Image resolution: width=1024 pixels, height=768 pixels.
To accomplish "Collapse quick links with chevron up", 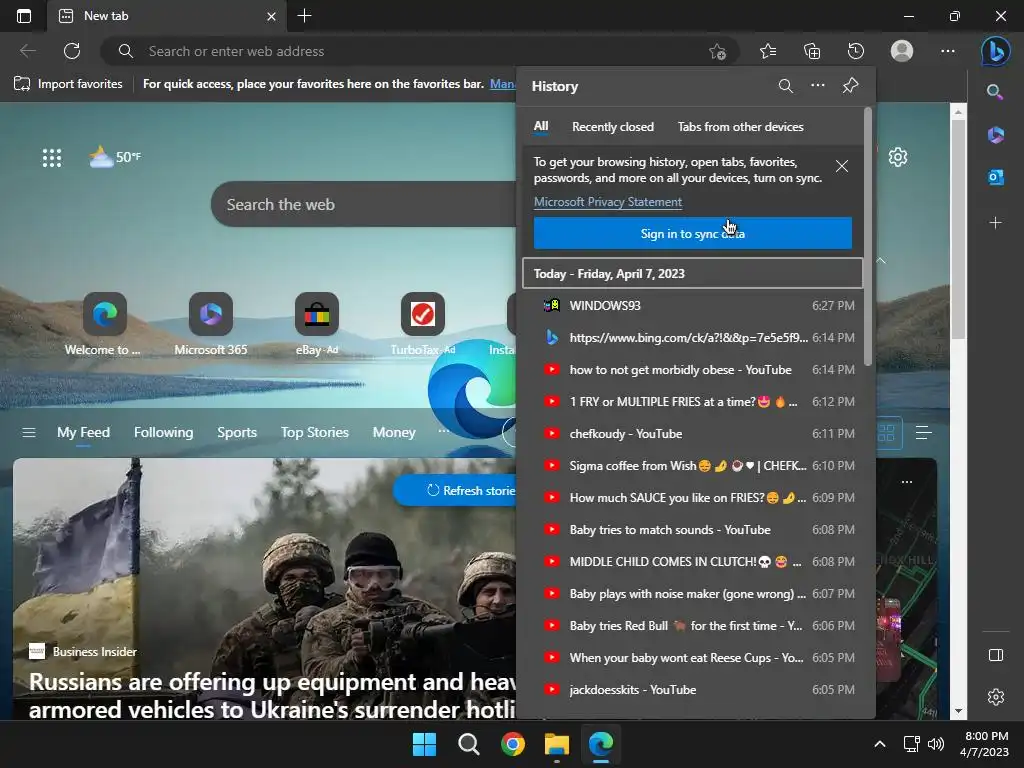I will point(881,261).
